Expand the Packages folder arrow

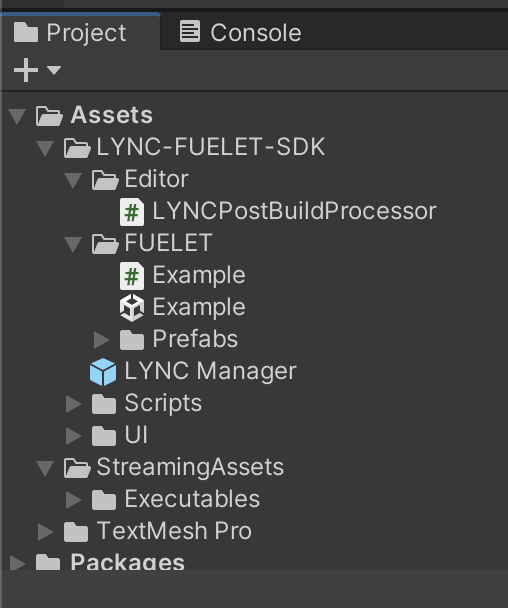[x=17, y=563]
